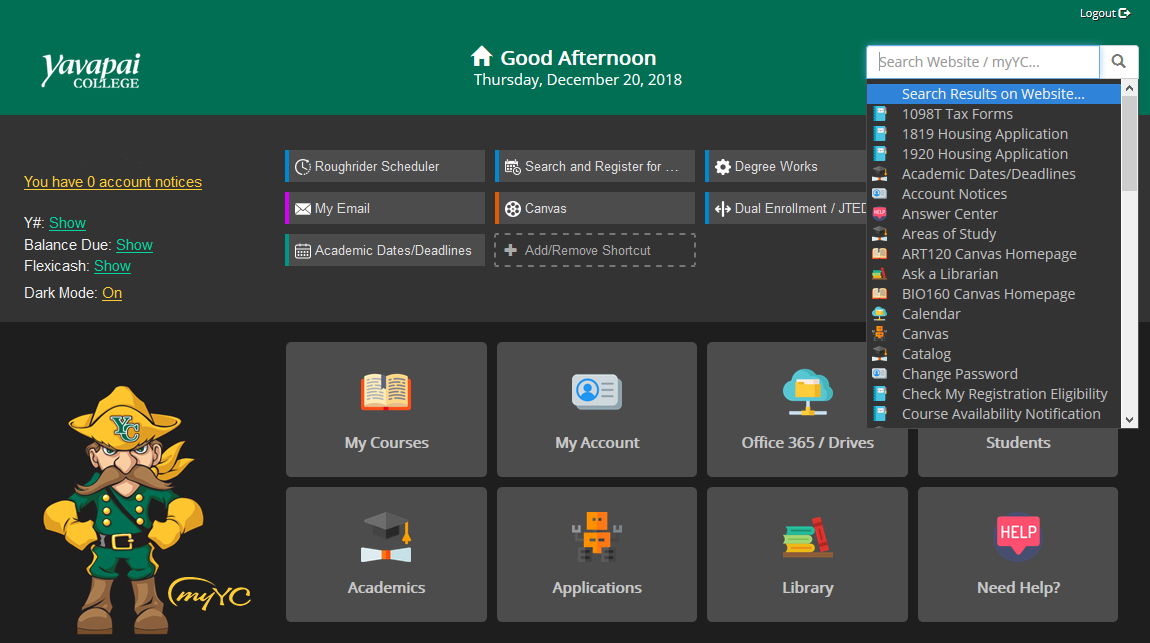Open the My Account tile
This screenshot has width=1150, height=643.
coord(596,409)
